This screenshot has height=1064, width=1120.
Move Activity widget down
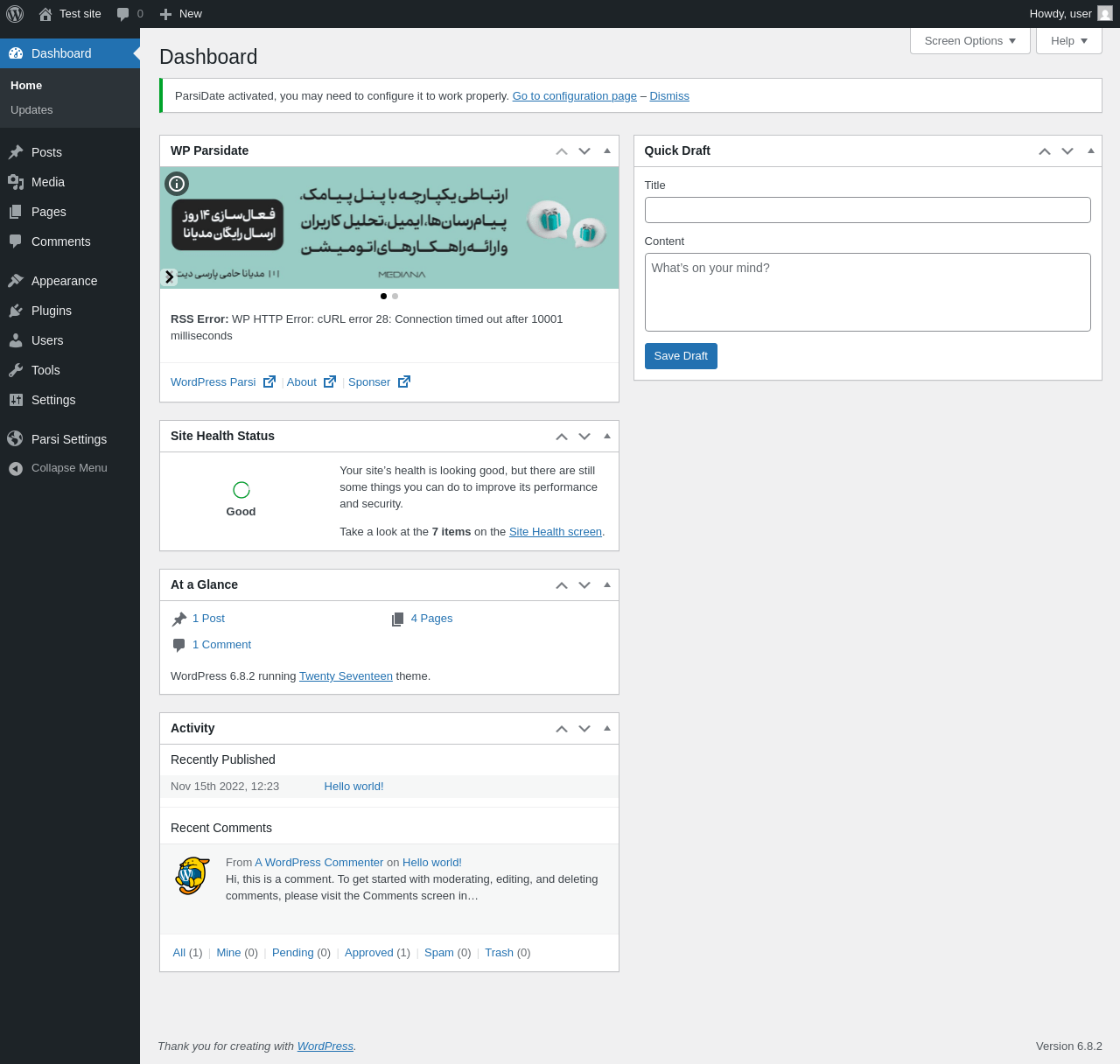point(584,729)
